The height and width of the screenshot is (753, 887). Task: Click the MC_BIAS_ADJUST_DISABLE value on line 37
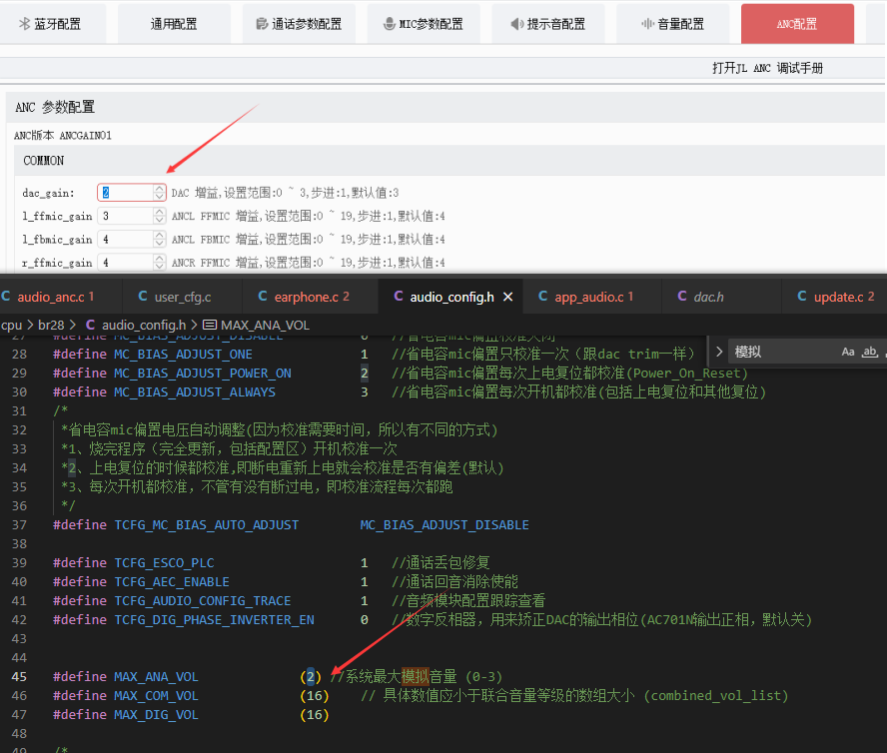tap(445, 525)
